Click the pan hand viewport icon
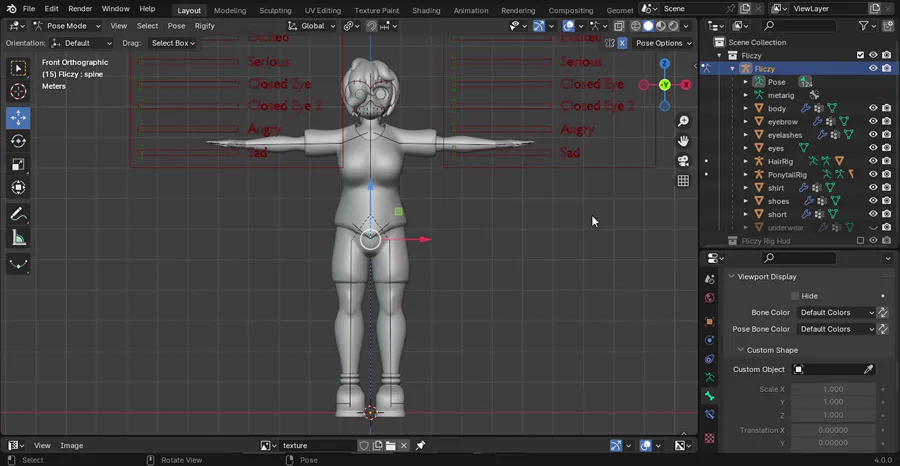 tap(683, 141)
